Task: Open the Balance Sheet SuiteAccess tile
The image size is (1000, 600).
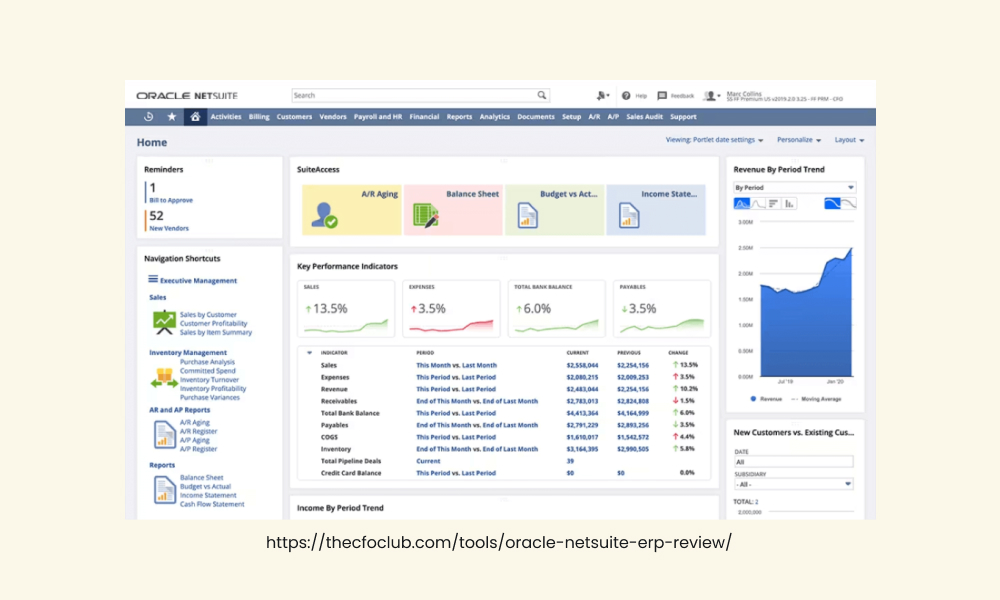Action: click(453, 210)
